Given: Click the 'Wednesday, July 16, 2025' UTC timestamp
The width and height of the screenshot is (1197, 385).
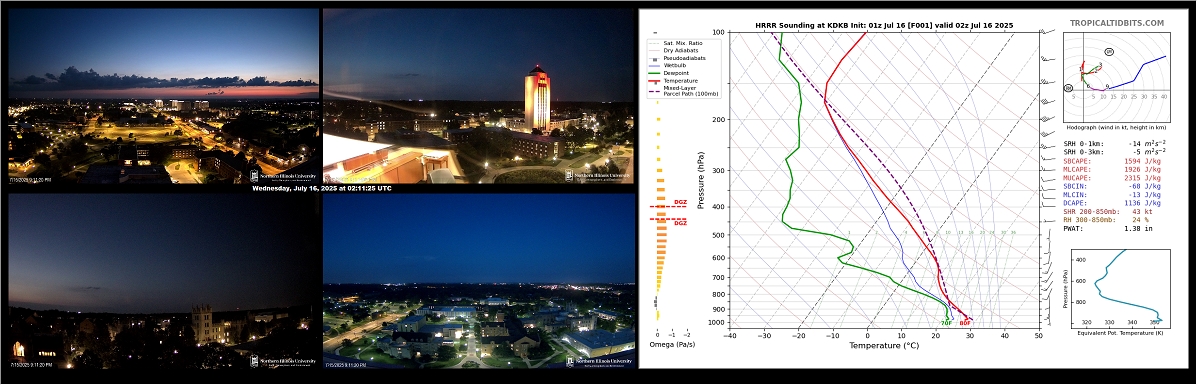Looking at the screenshot, I should (x=321, y=188).
